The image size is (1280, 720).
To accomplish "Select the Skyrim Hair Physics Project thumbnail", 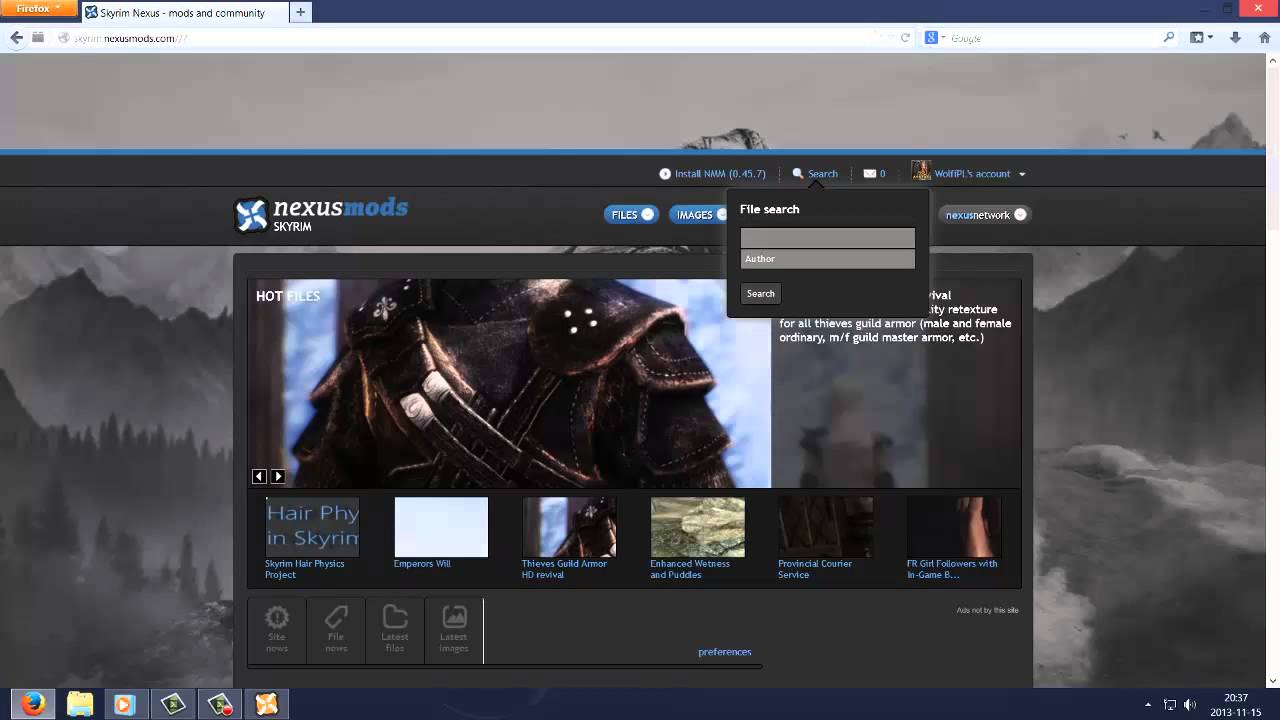I will (312, 527).
